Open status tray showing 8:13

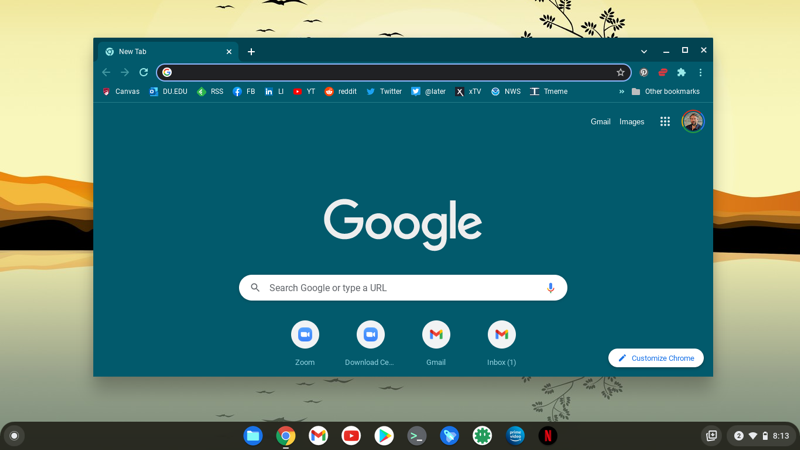click(762, 436)
